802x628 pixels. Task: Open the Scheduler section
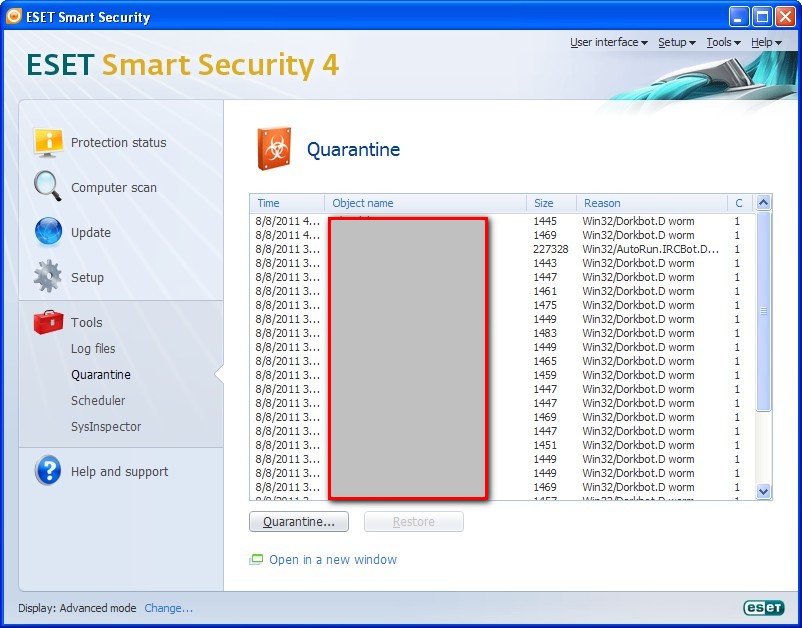(x=98, y=400)
